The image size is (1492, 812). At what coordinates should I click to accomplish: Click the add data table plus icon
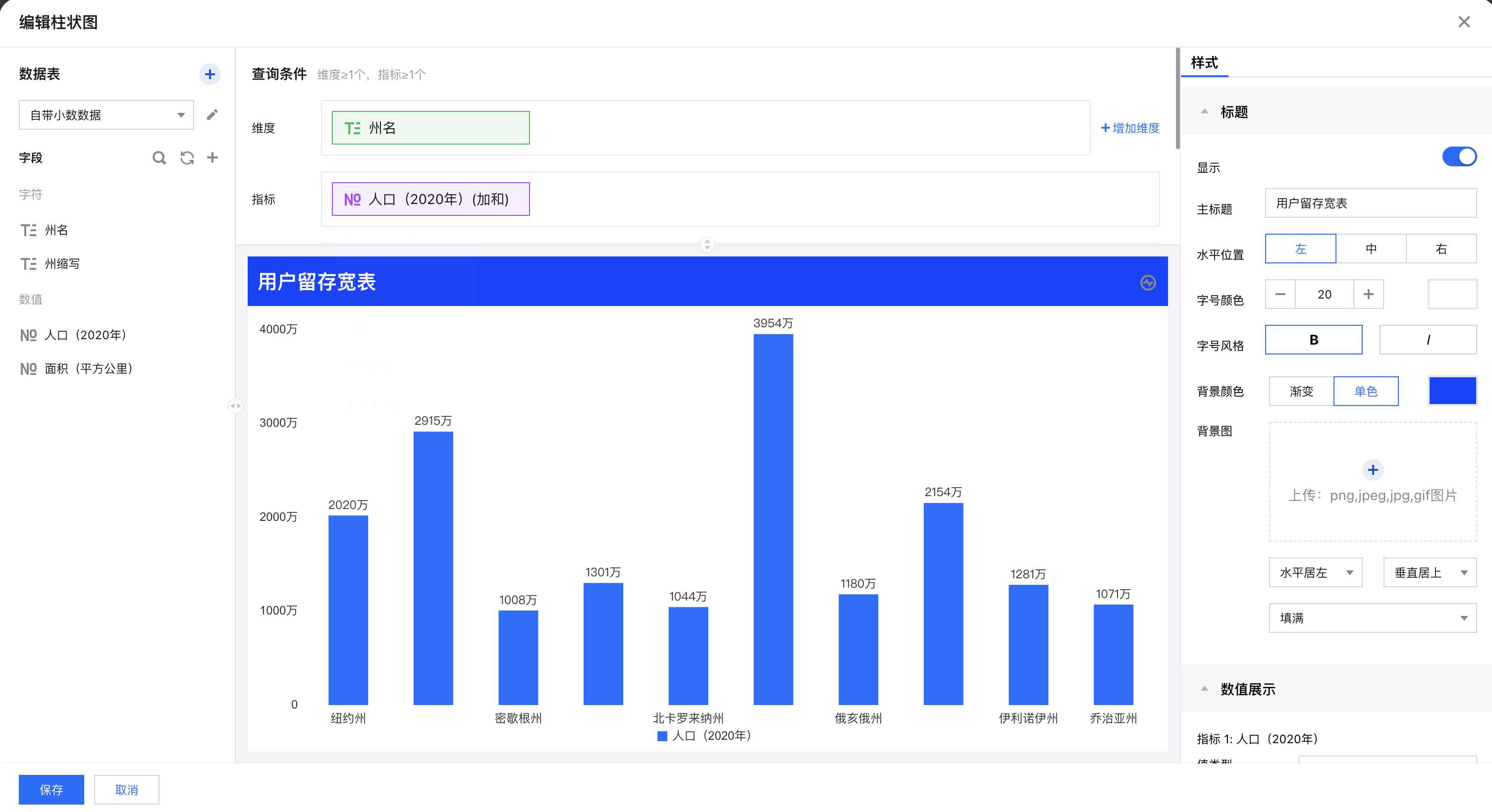click(210, 74)
